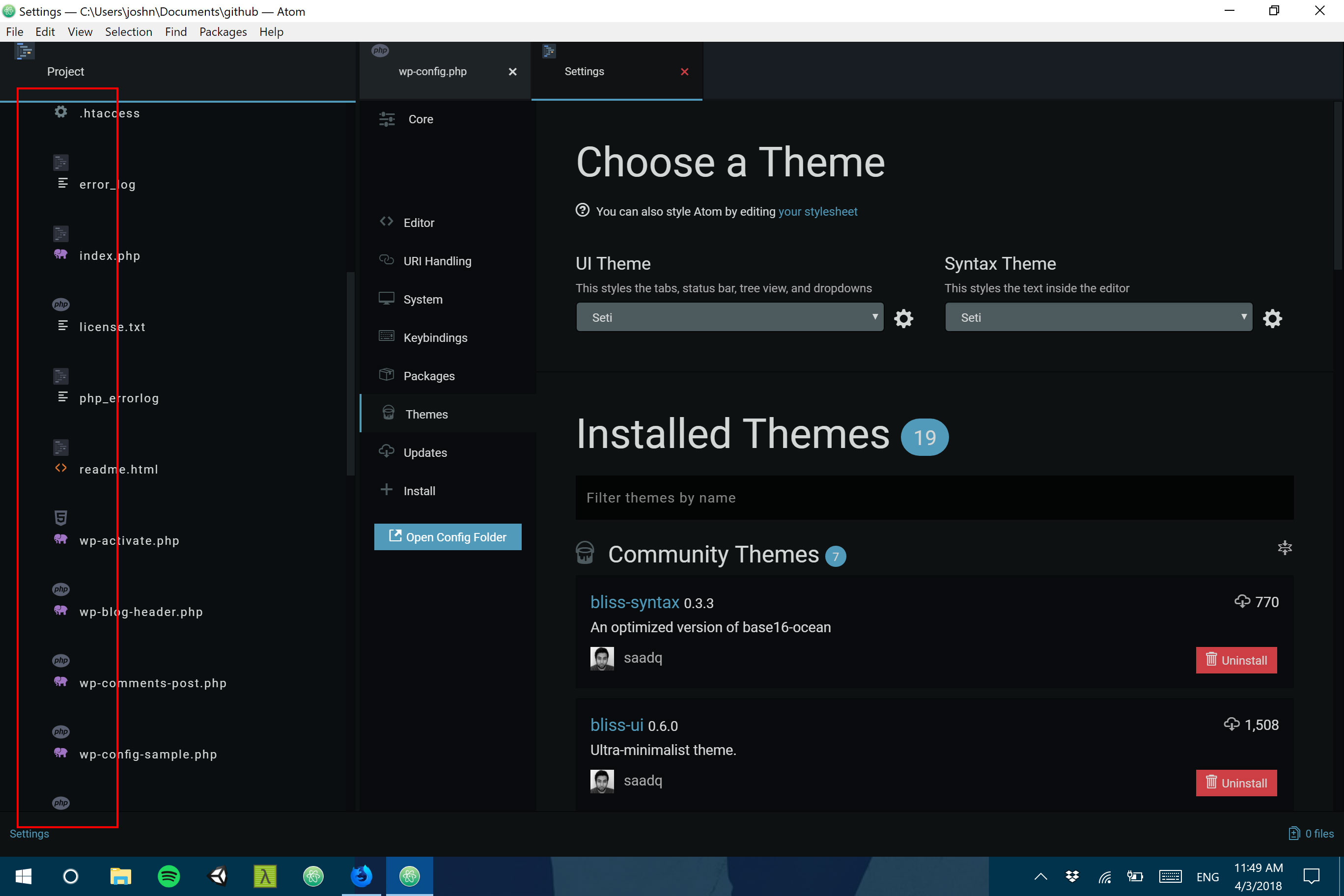Click the UI Theme settings gear icon
1344x896 pixels.
coord(903,318)
